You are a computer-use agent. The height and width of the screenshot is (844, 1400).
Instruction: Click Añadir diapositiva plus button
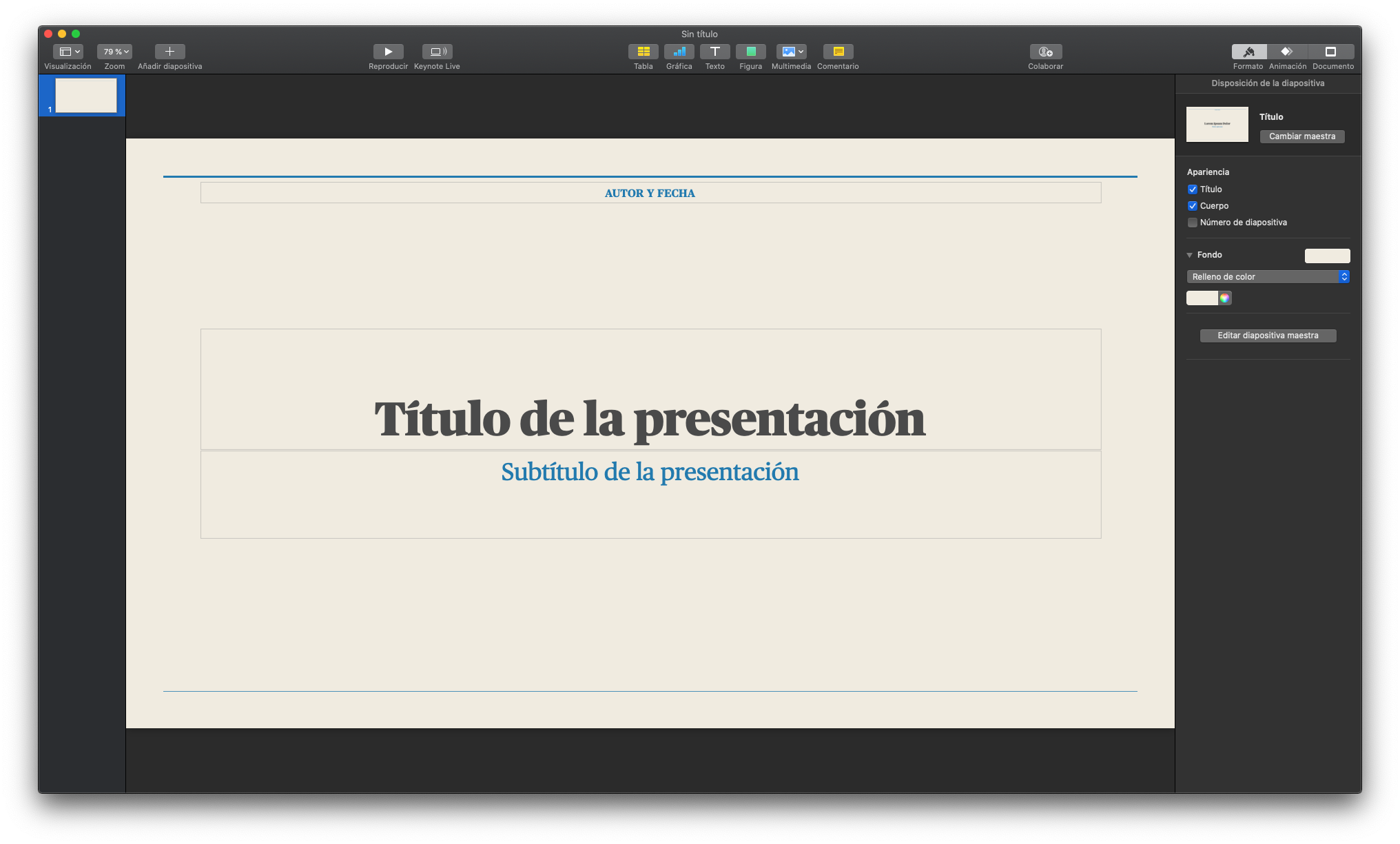coord(169,52)
